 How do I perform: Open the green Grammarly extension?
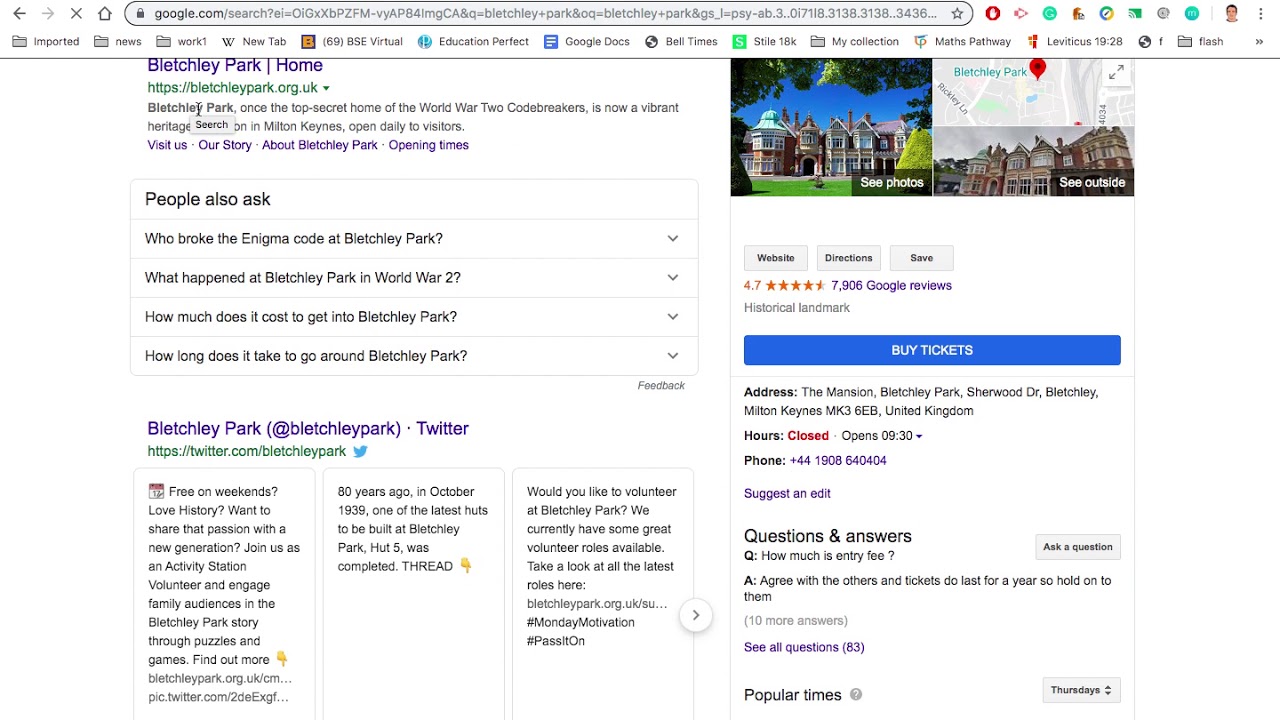point(1049,14)
